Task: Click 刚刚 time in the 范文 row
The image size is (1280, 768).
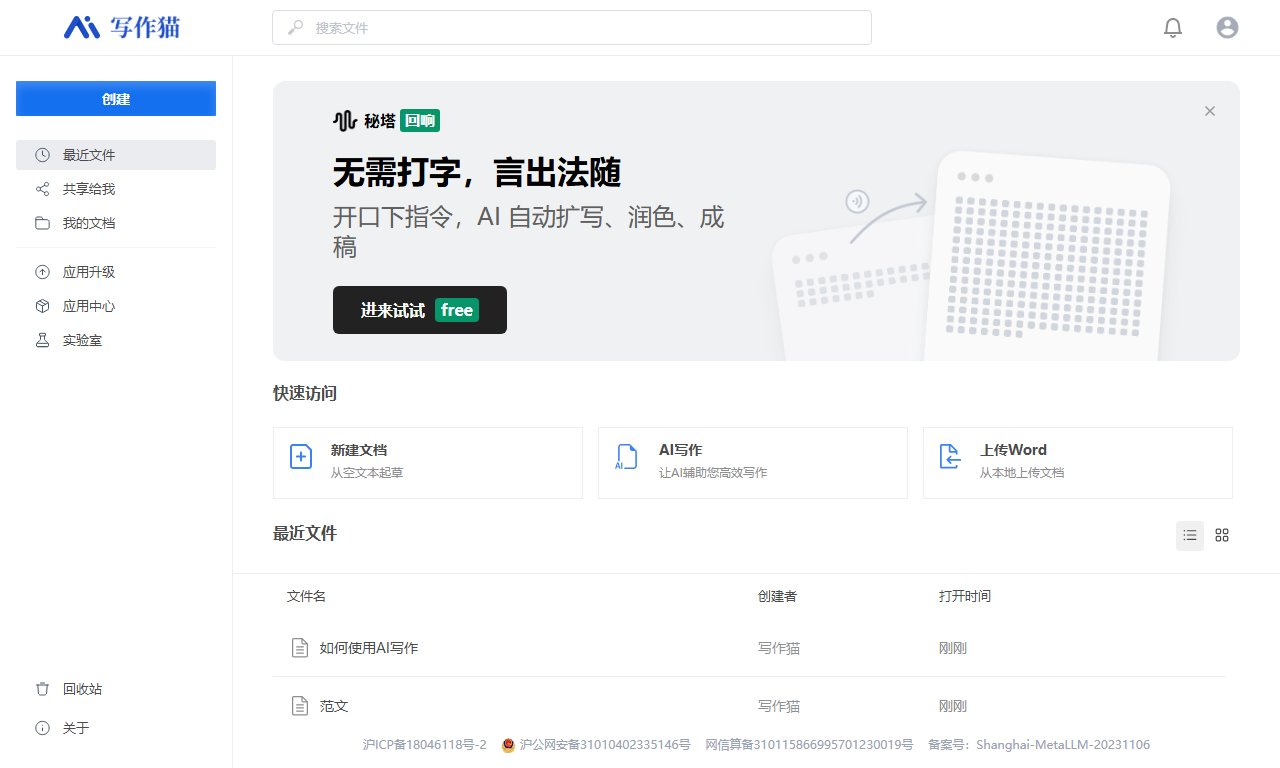Action: (x=953, y=706)
